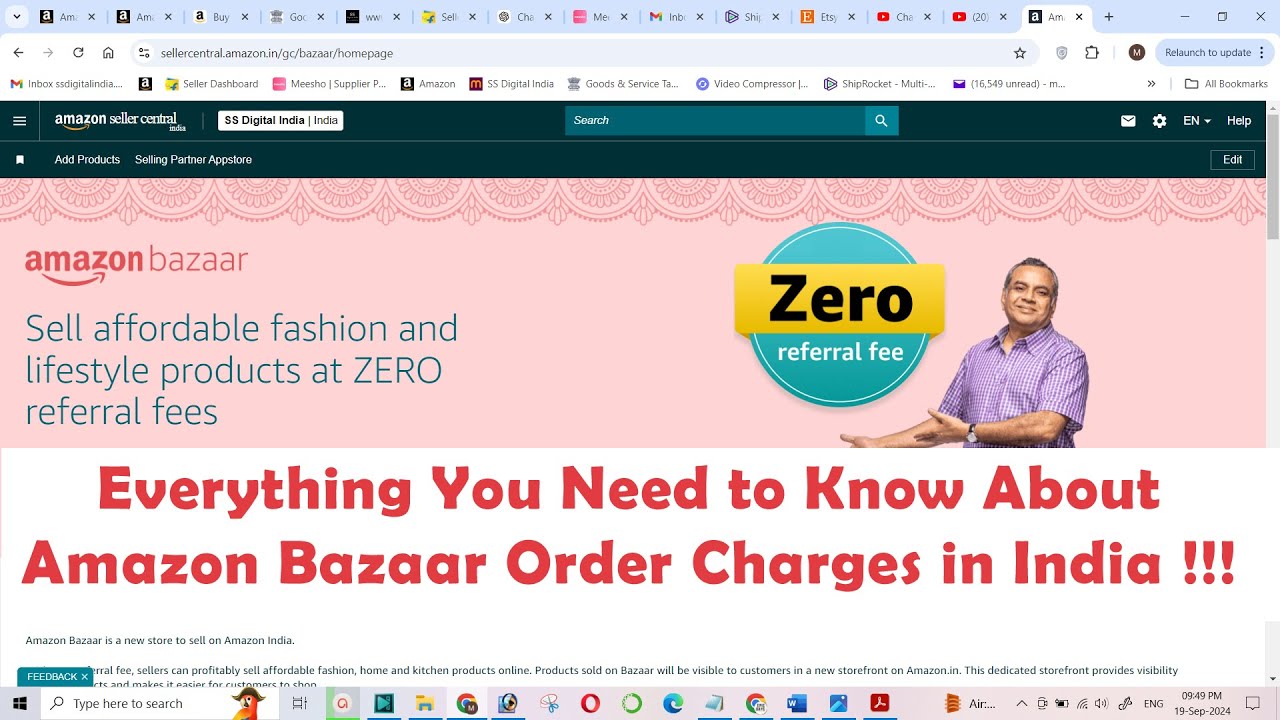Open the Seller Central settings gear

(x=1159, y=121)
